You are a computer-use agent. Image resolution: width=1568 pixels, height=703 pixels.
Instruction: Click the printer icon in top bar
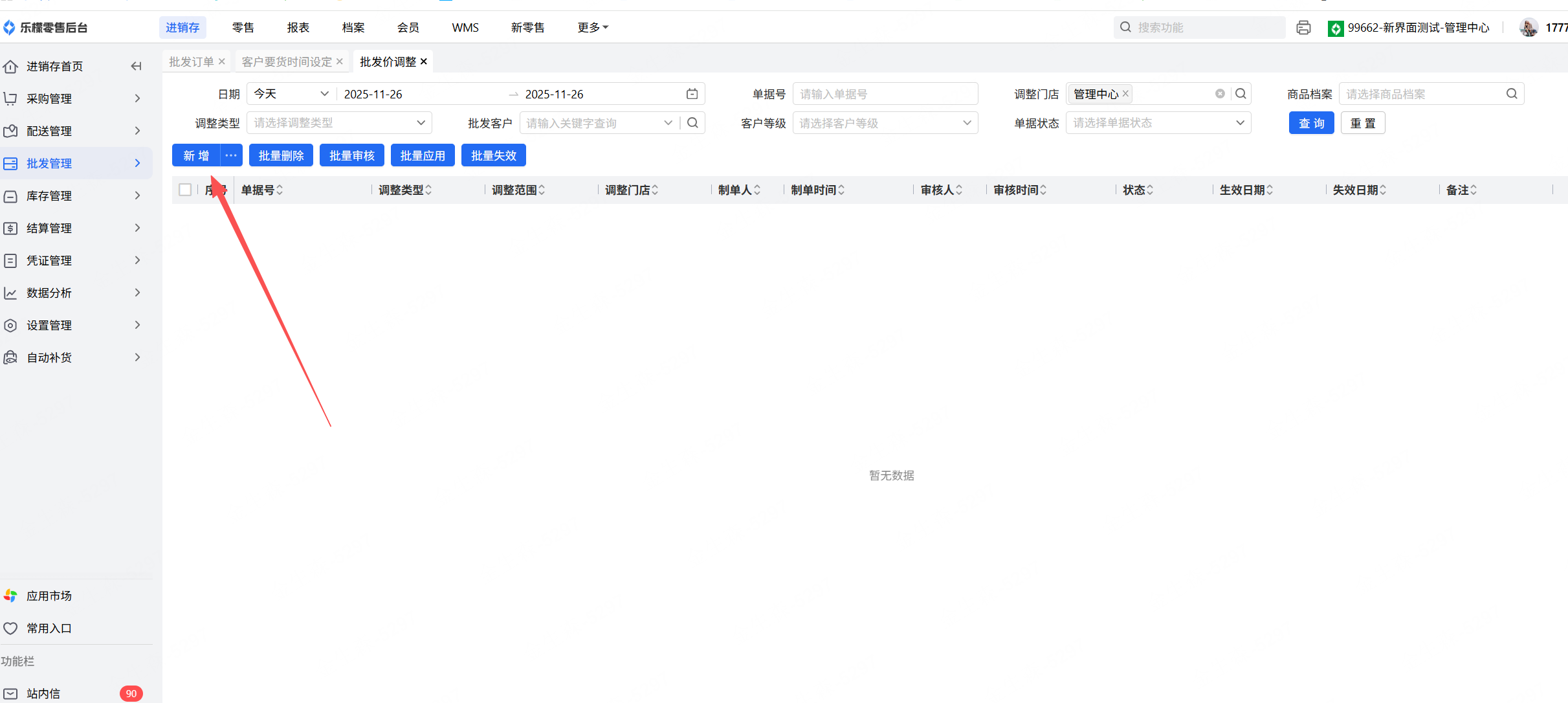(x=1303, y=27)
